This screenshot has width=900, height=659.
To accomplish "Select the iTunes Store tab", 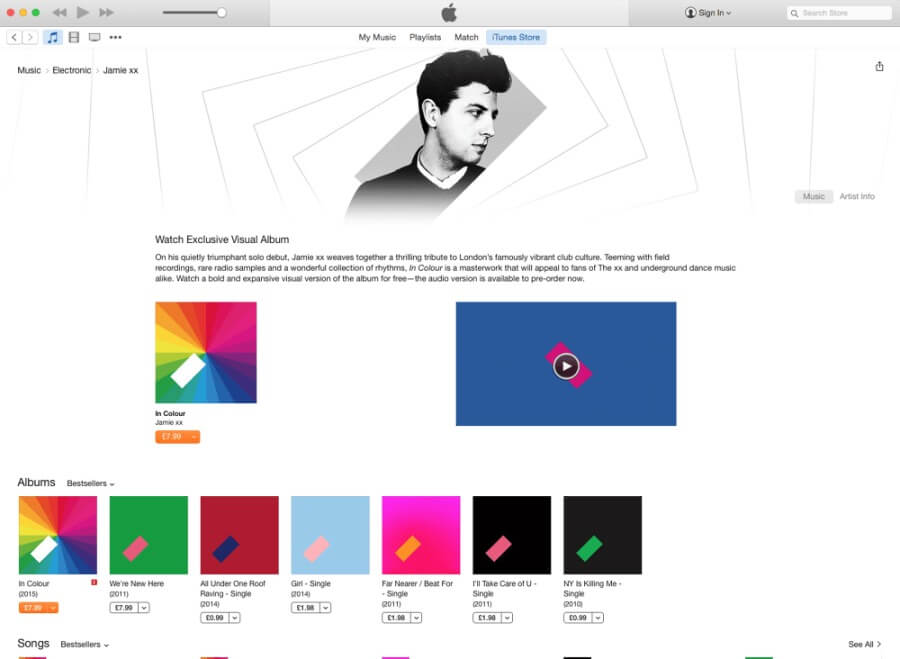I will point(516,37).
